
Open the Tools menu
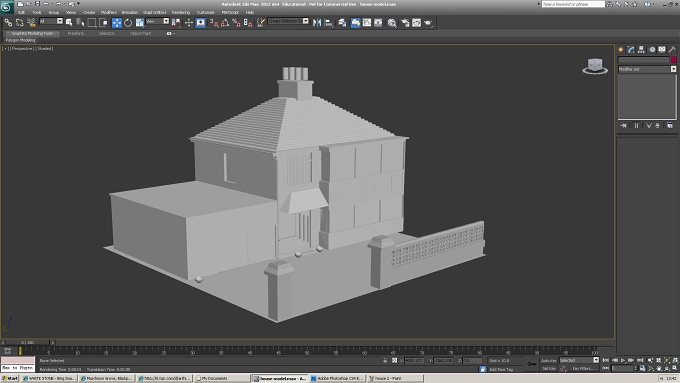[36, 12]
